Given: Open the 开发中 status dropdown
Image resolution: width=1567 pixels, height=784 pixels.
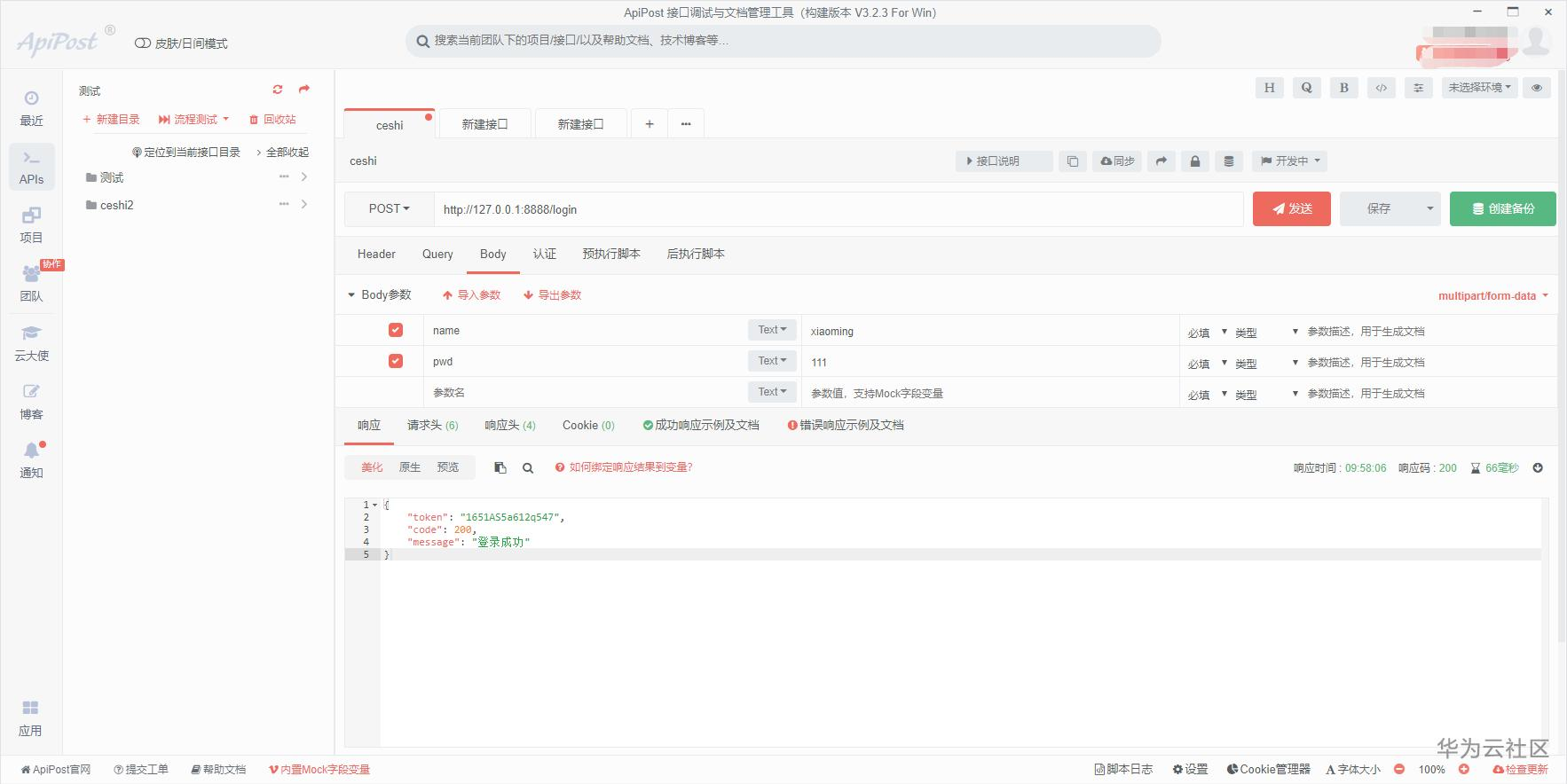Looking at the screenshot, I should (x=1291, y=161).
